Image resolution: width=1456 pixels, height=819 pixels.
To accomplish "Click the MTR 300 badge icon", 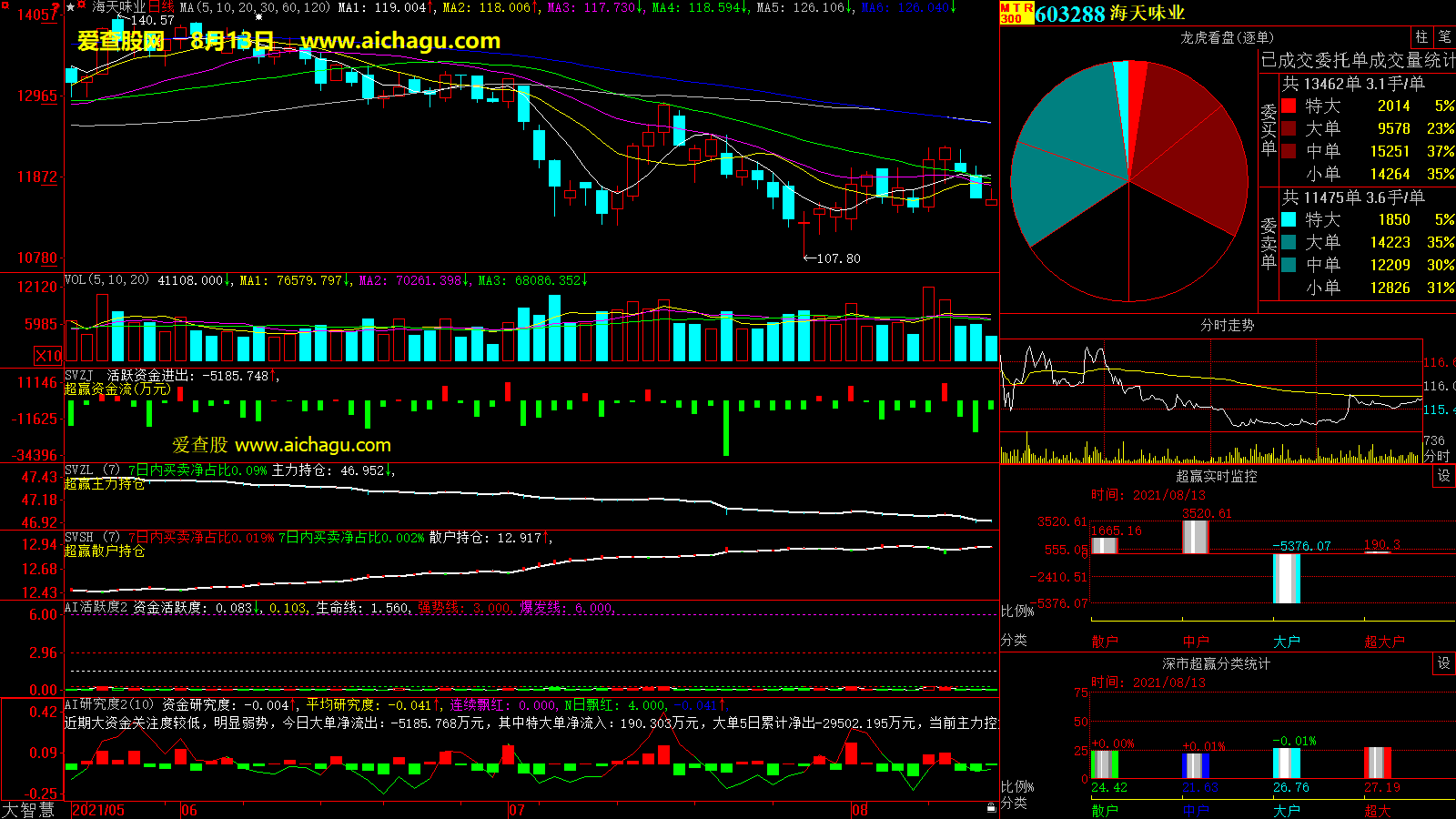I will (x=1016, y=13).
